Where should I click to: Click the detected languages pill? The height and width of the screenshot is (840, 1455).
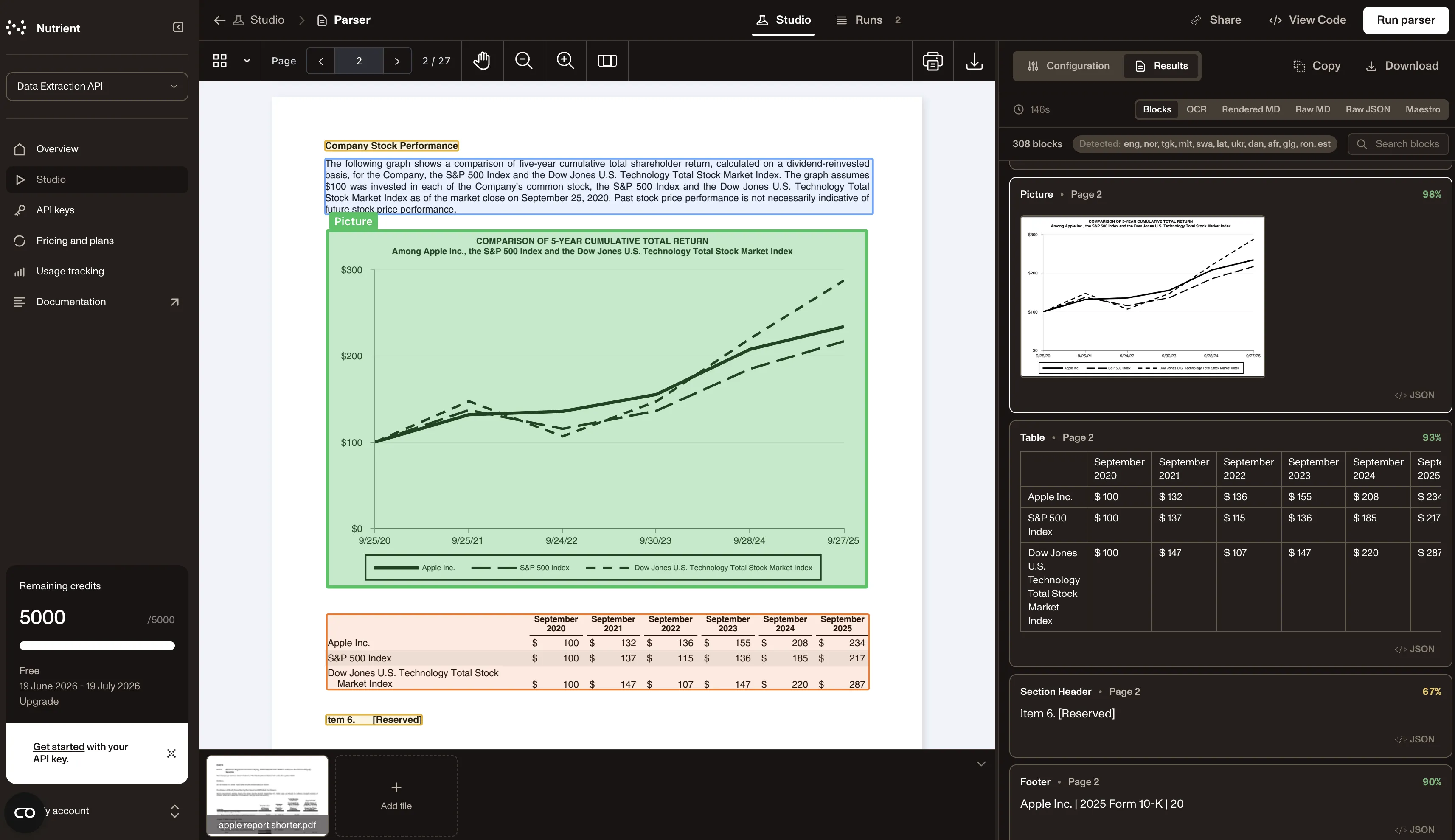point(1205,144)
